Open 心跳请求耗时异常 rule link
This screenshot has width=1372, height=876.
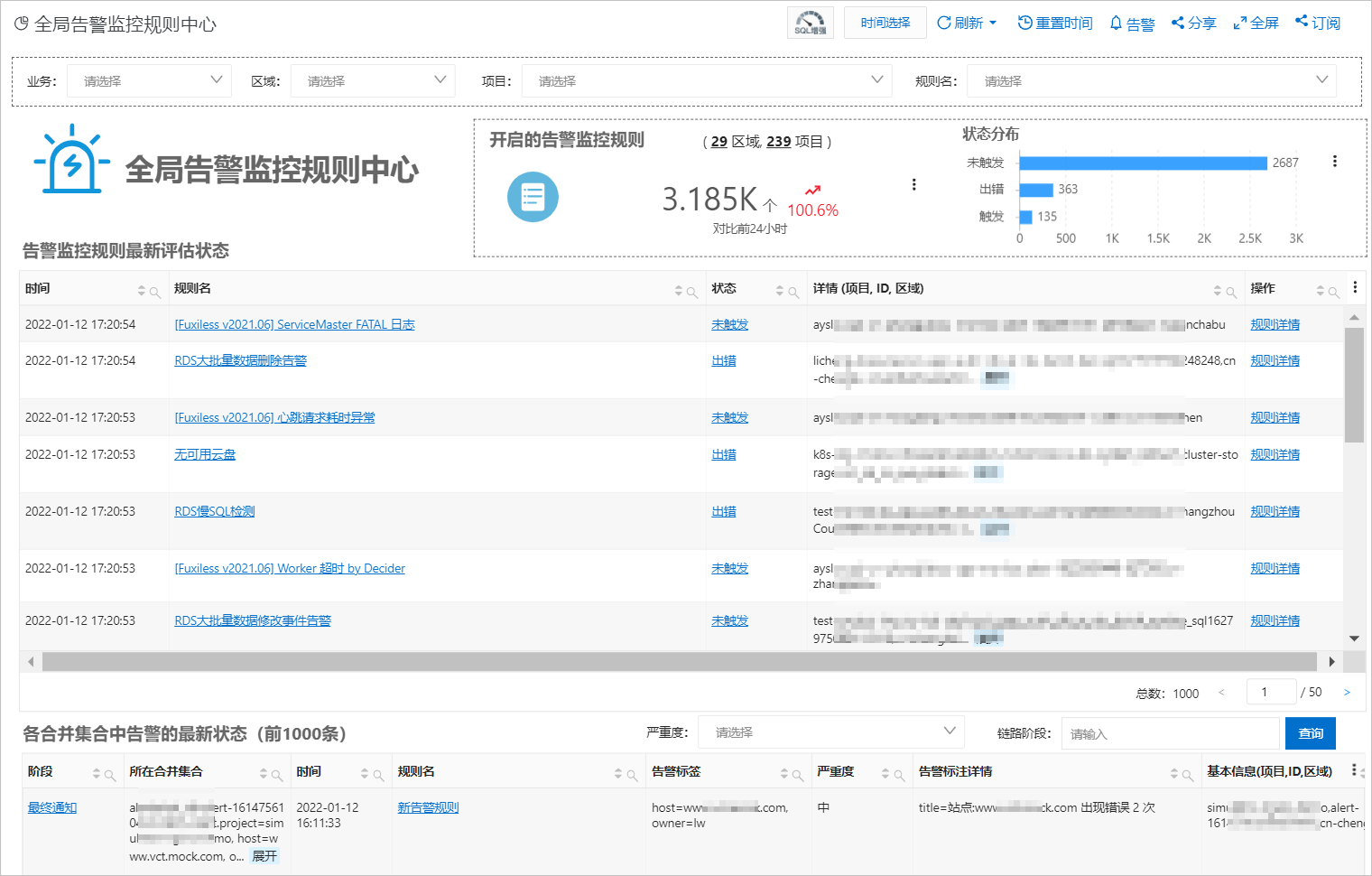pyautogui.click(x=274, y=417)
